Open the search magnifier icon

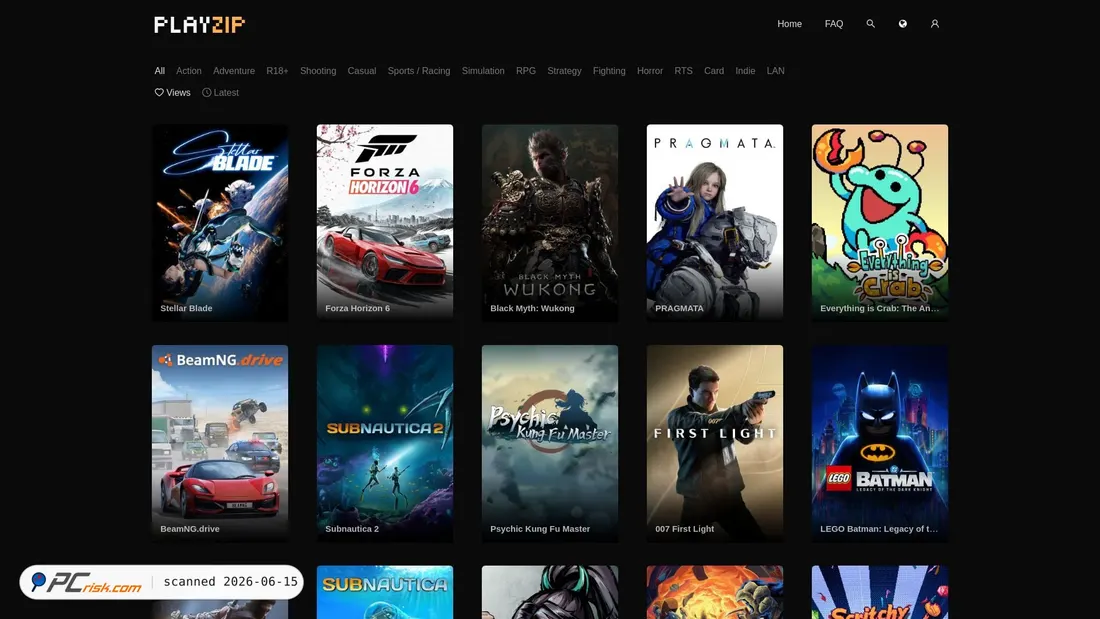point(870,24)
